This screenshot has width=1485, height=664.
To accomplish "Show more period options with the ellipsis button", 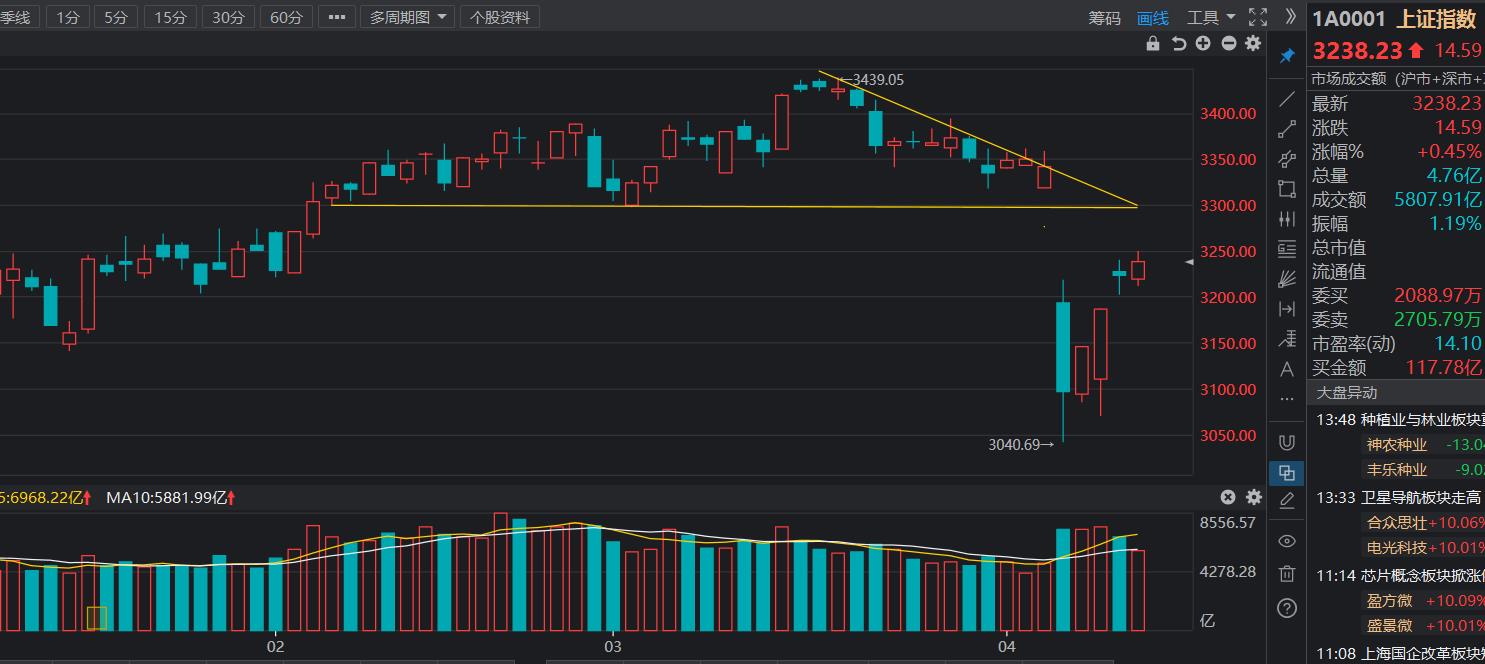I will pos(337,17).
